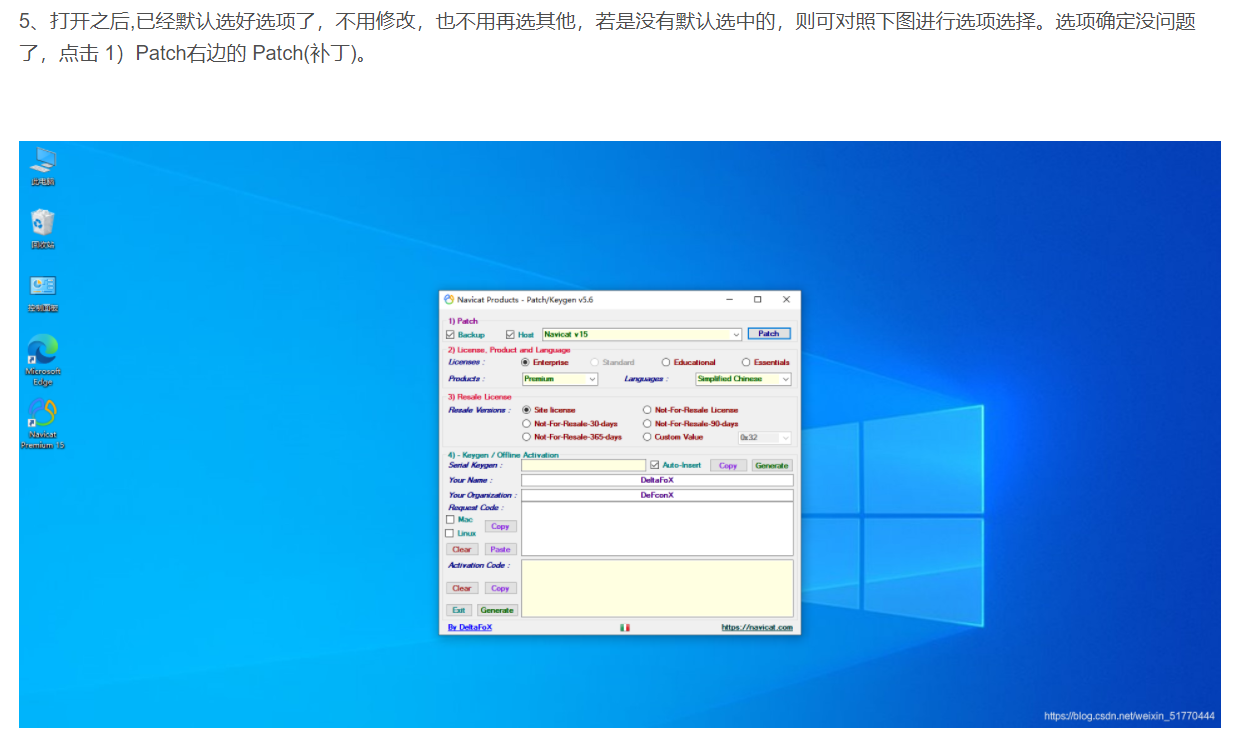Expand the Languages dropdown showing Simplified Chinese
1233x743 pixels.
click(x=743, y=379)
